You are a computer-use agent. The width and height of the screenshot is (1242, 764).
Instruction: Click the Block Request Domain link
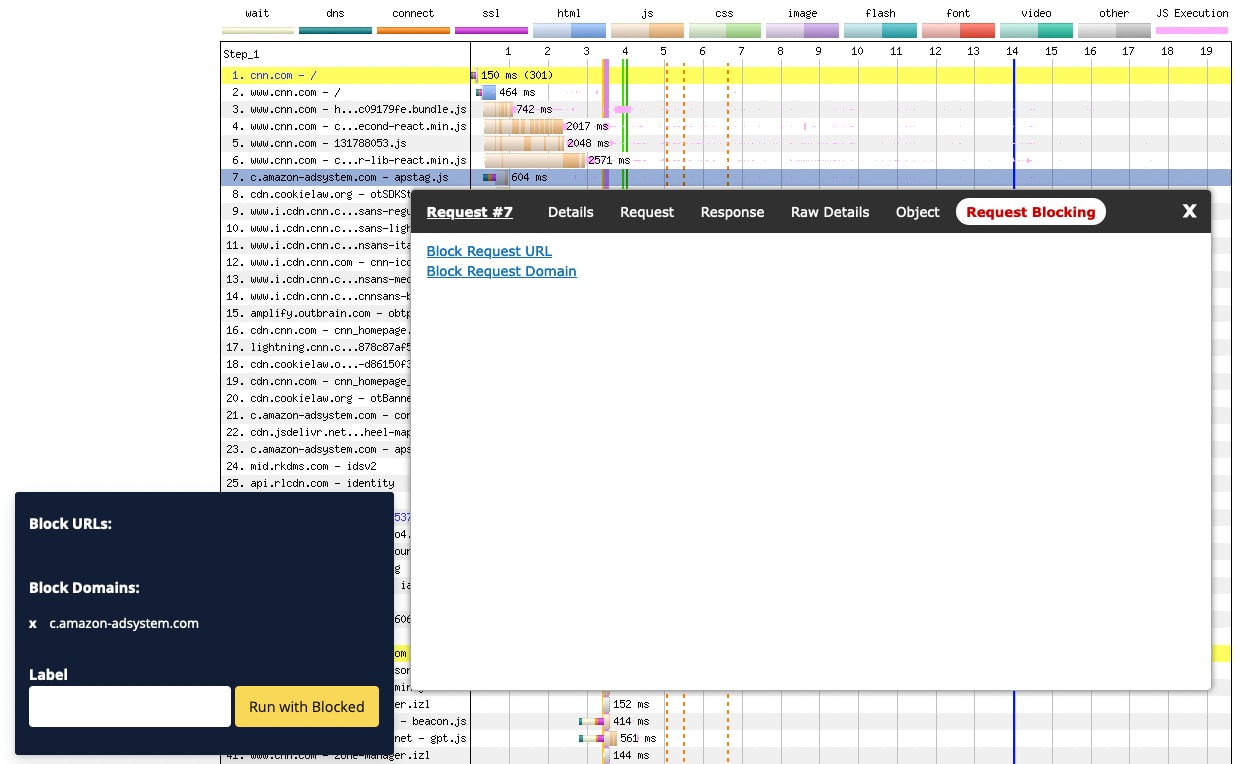point(501,271)
